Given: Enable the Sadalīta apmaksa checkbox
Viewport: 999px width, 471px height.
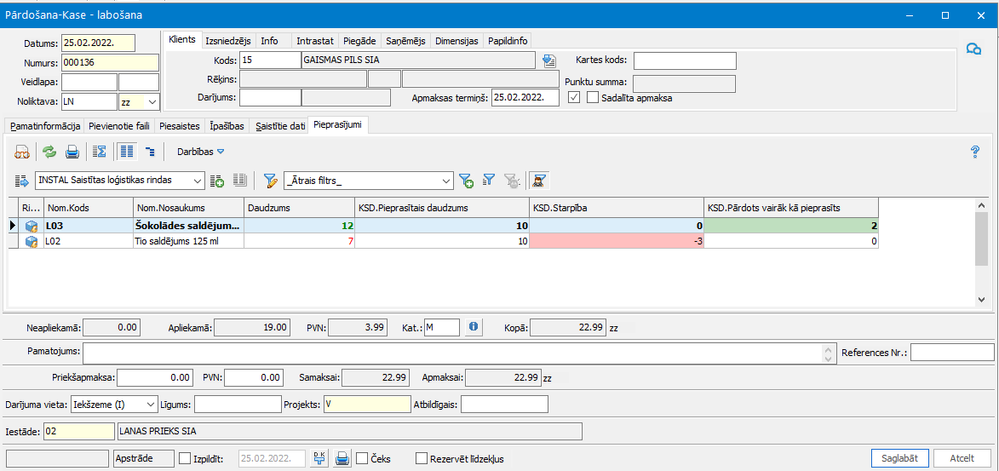Looking at the screenshot, I should (x=593, y=98).
